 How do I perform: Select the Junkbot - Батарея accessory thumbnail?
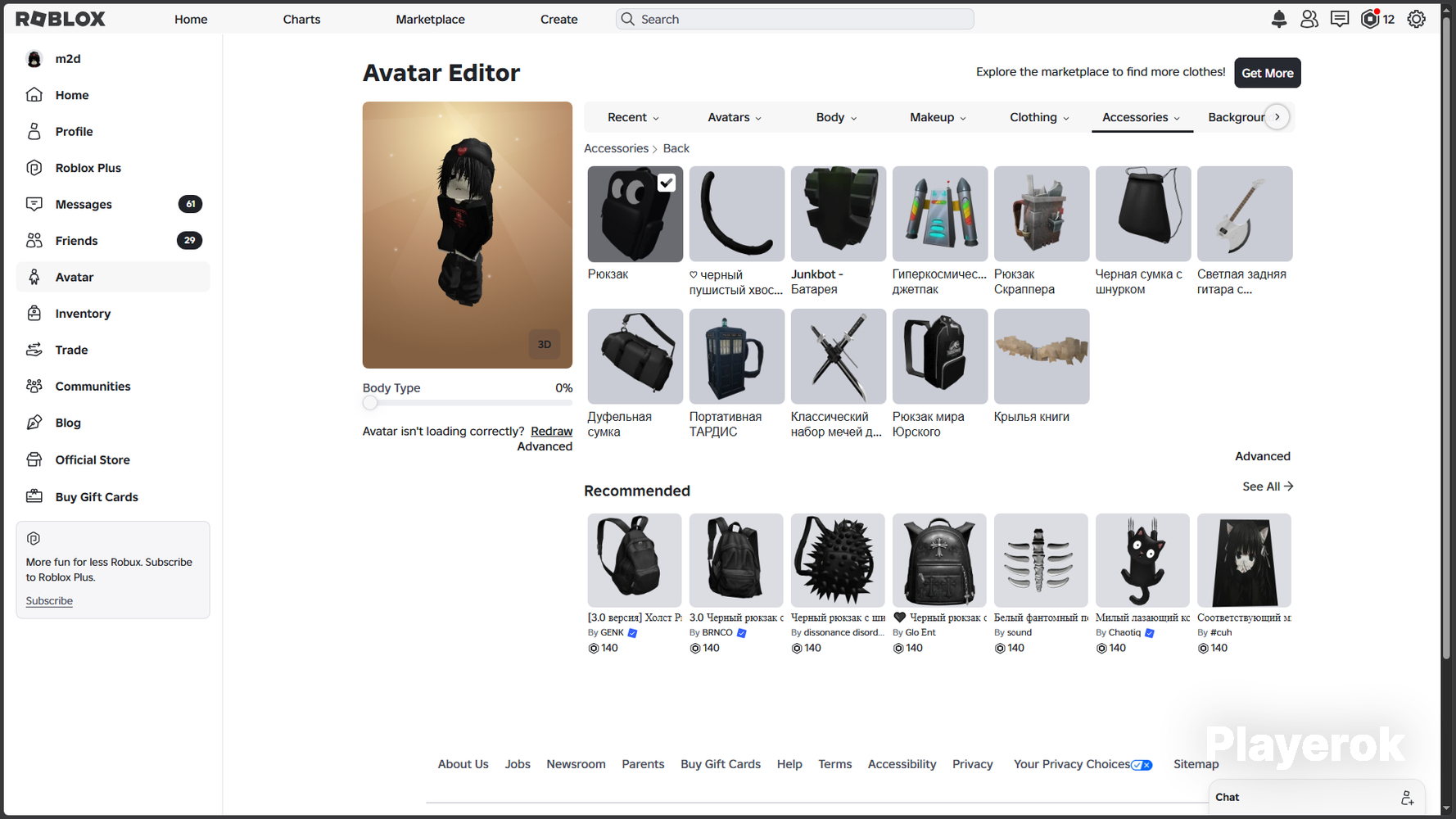(x=839, y=214)
